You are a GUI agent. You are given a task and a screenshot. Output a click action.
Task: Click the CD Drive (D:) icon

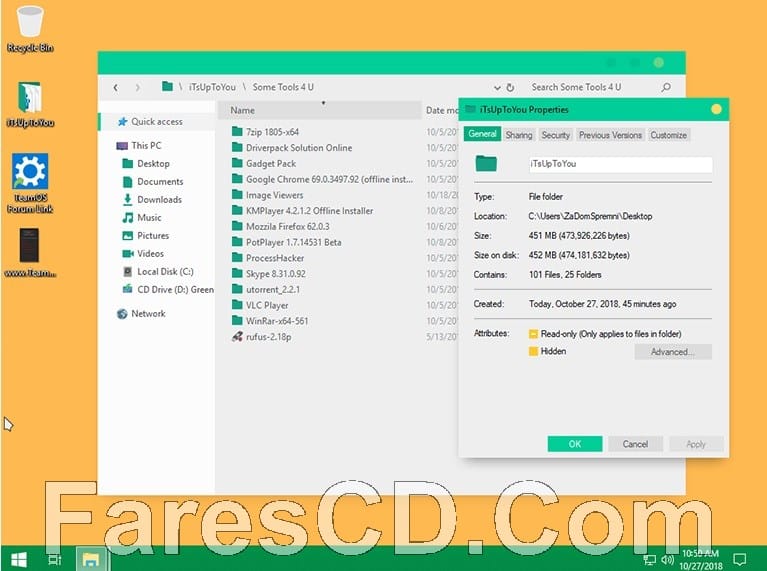pos(127,289)
